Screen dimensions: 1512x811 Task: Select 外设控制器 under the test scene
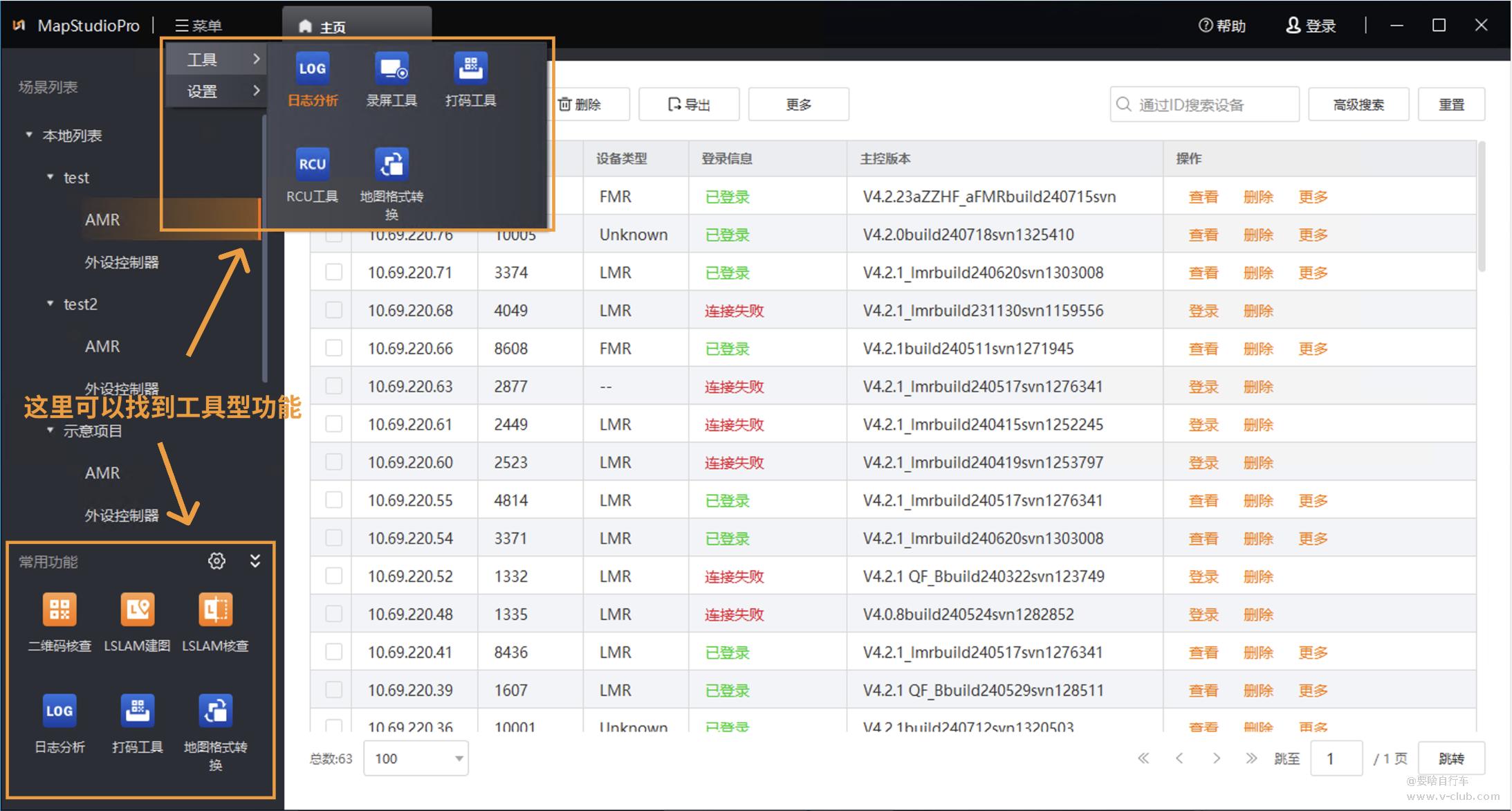click(122, 262)
